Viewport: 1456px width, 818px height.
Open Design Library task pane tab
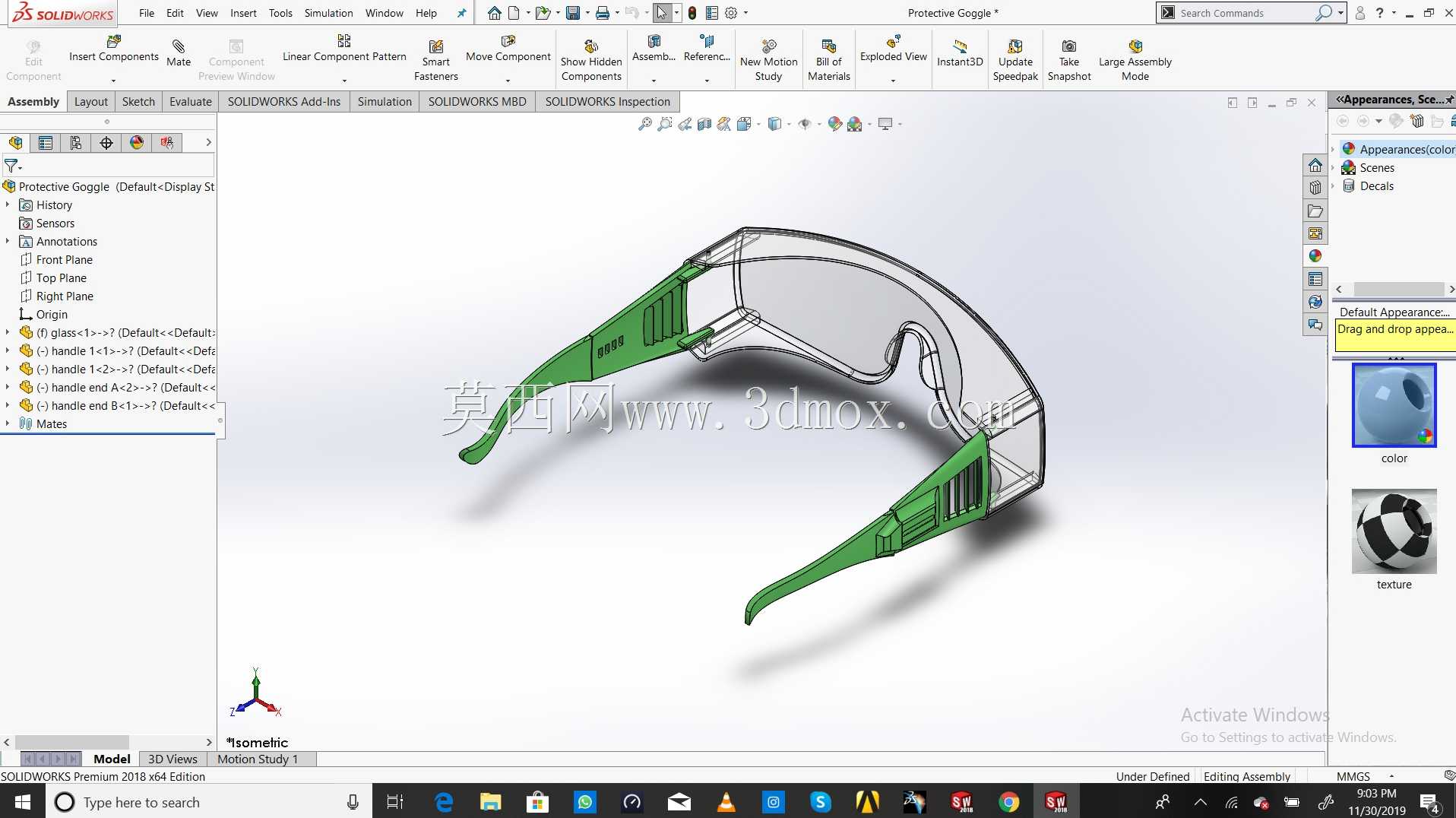[x=1315, y=188]
